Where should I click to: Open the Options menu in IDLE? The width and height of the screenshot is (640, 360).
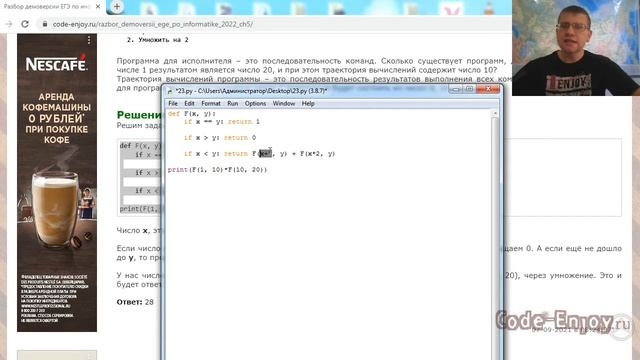click(255, 104)
